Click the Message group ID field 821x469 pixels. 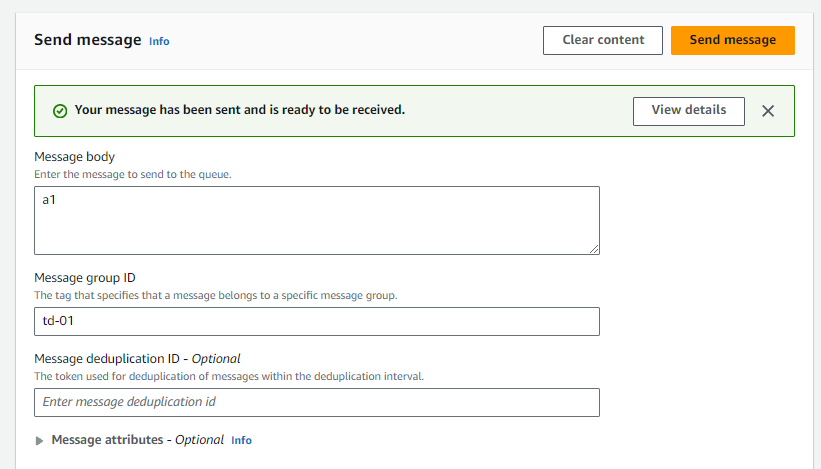[316, 321]
